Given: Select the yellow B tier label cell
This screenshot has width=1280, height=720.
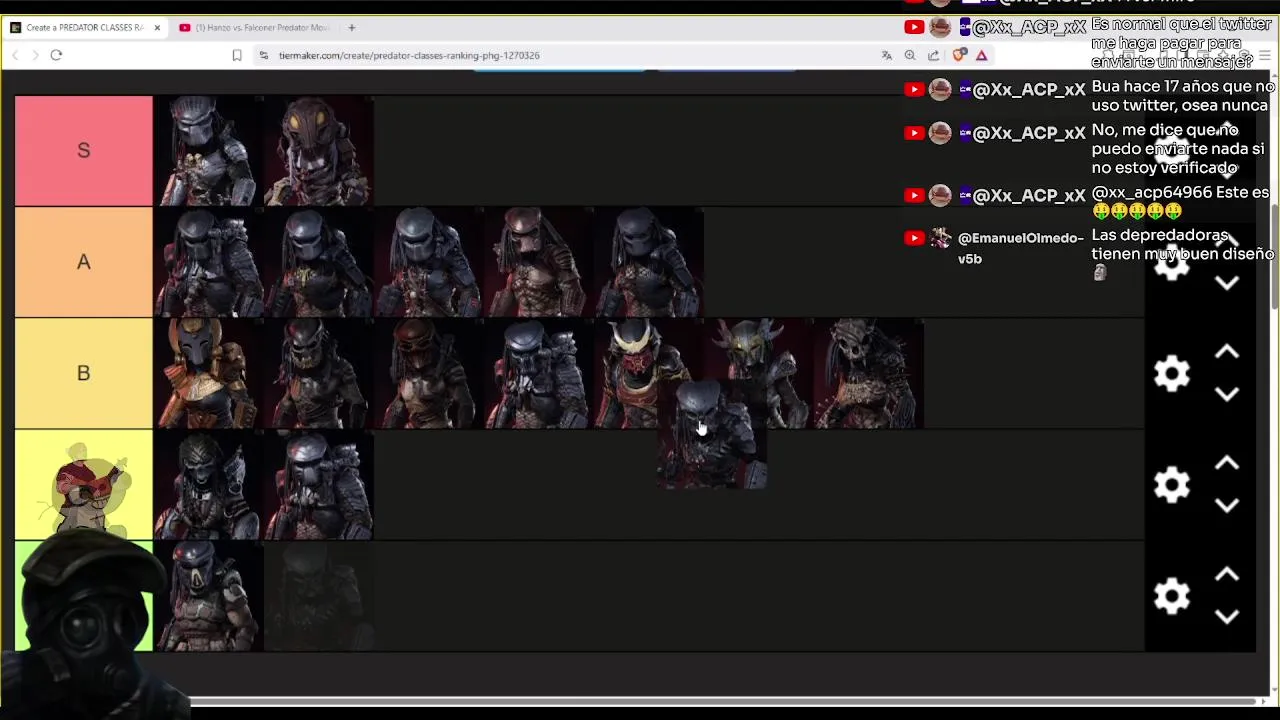Looking at the screenshot, I should point(84,373).
